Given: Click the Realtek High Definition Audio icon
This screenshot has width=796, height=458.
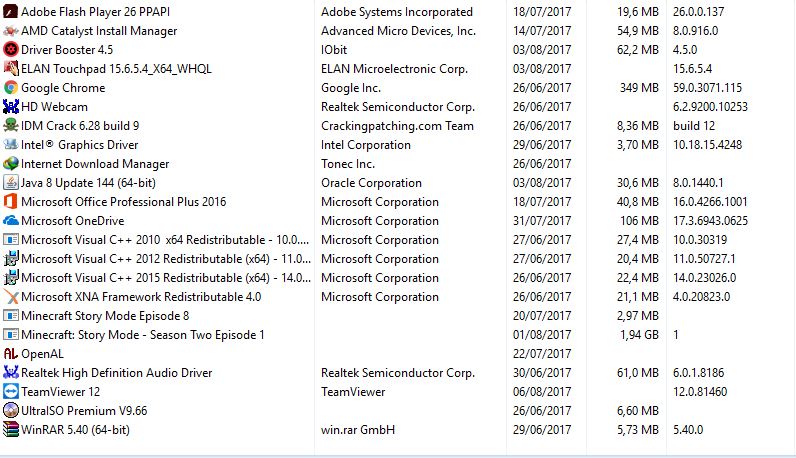Looking at the screenshot, I should tap(11, 373).
